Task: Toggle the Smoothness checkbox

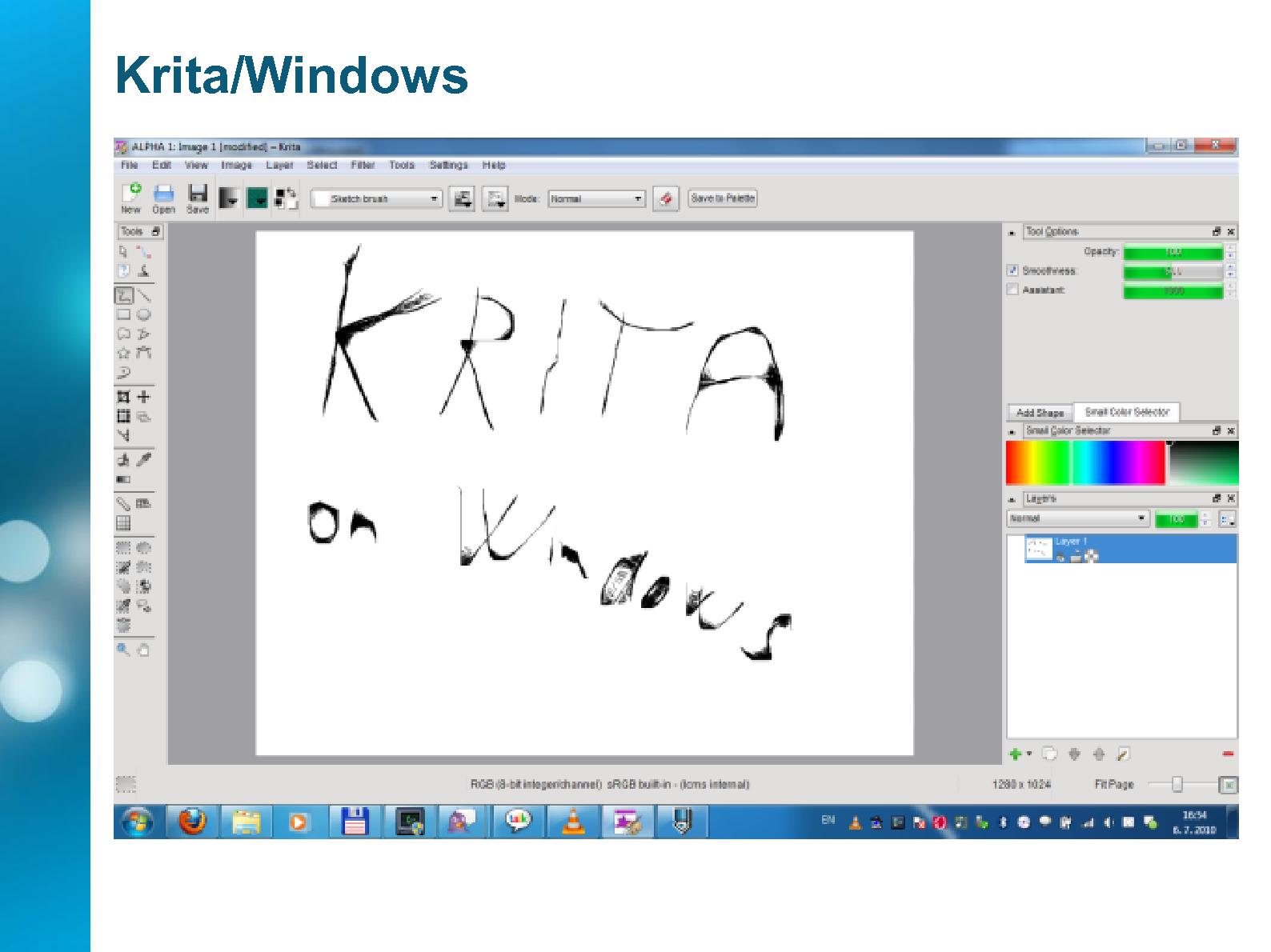Action: (1012, 270)
